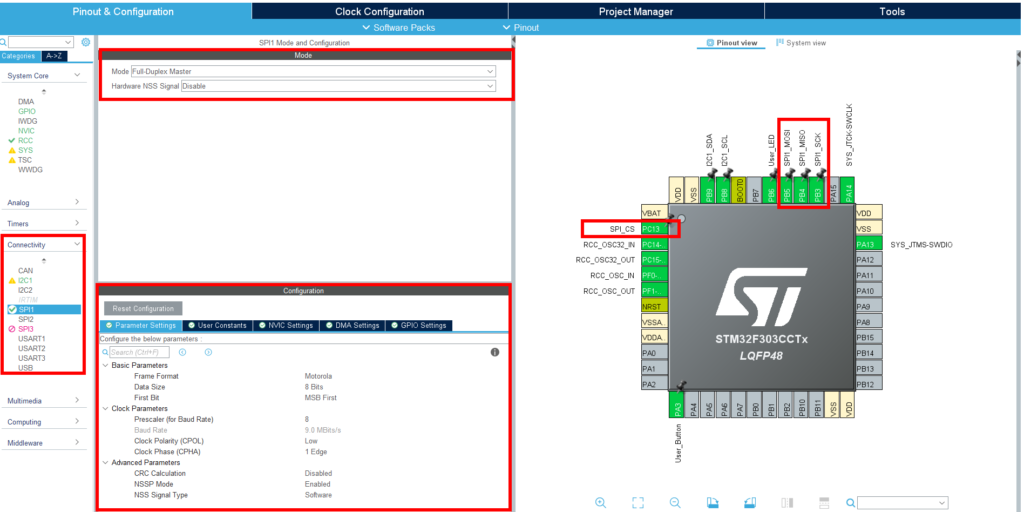Image resolution: width=1024 pixels, height=512 pixels.
Task: Open the DMA Settings tab
Action: (353, 325)
